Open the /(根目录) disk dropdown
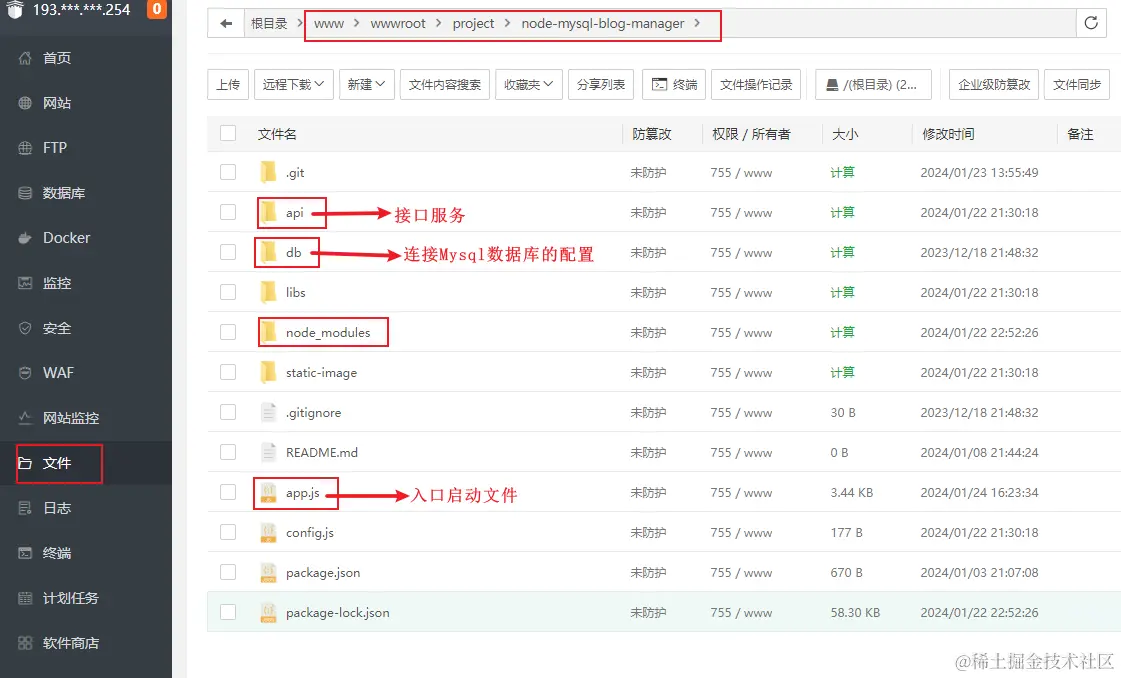 [x=873, y=84]
